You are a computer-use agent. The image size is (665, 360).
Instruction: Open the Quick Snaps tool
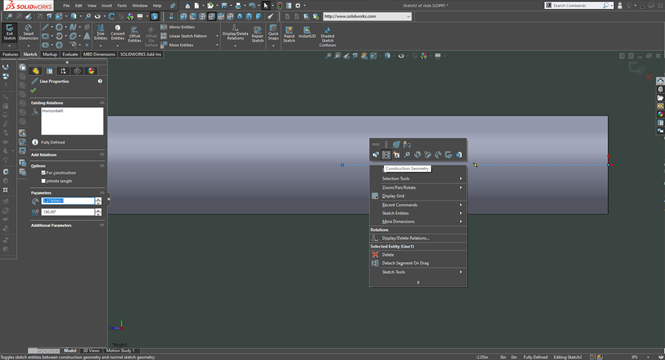pyautogui.click(x=273, y=32)
